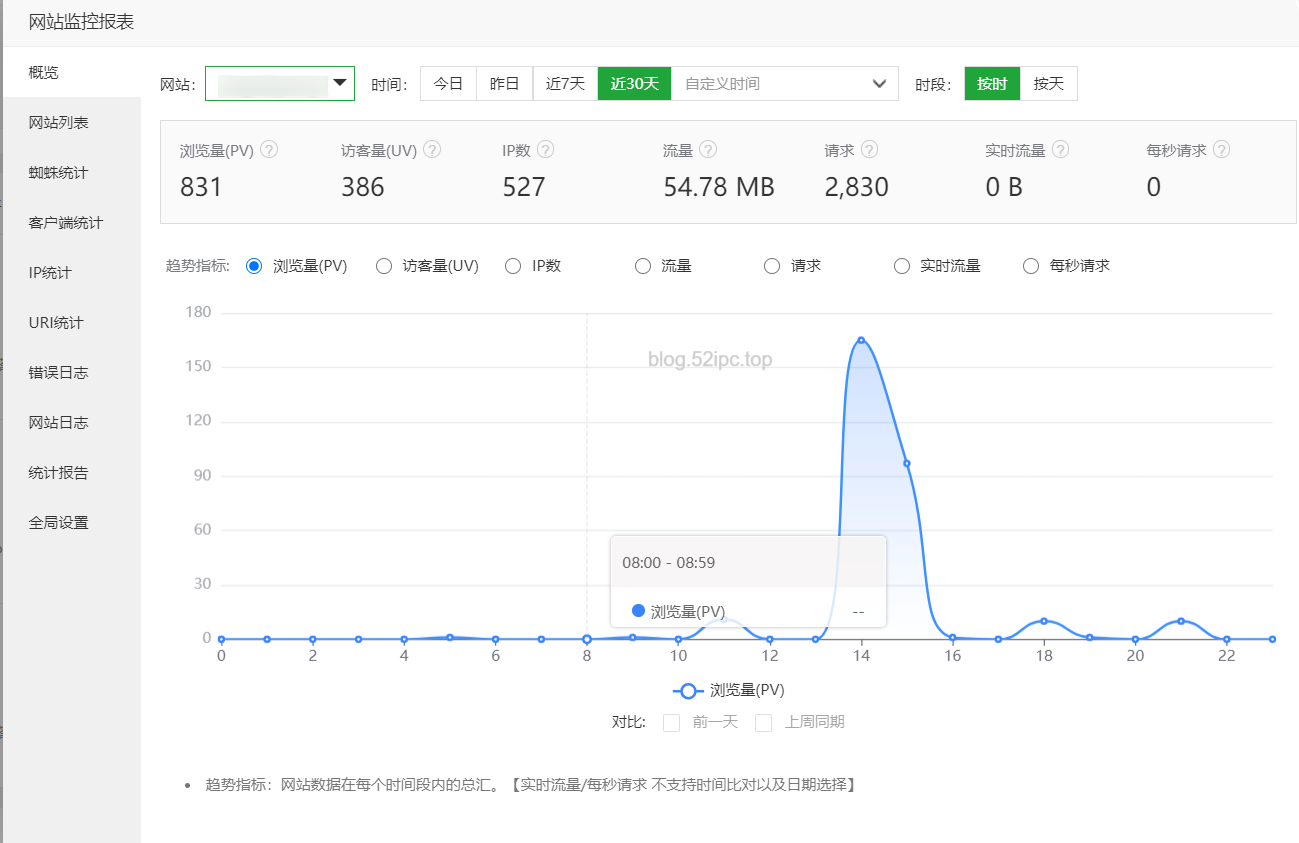Open 错误日志 in sidebar
The height and width of the screenshot is (843, 1299).
point(71,373)
